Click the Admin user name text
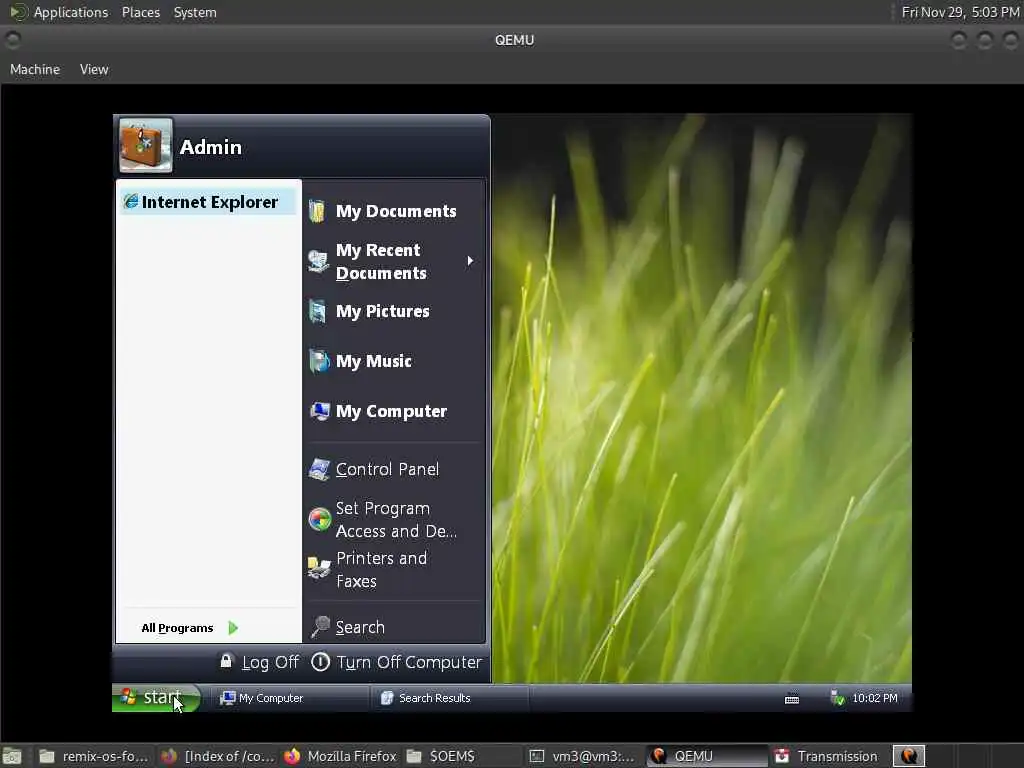This screenshot has height=768, width=1024. click(210, 148)
